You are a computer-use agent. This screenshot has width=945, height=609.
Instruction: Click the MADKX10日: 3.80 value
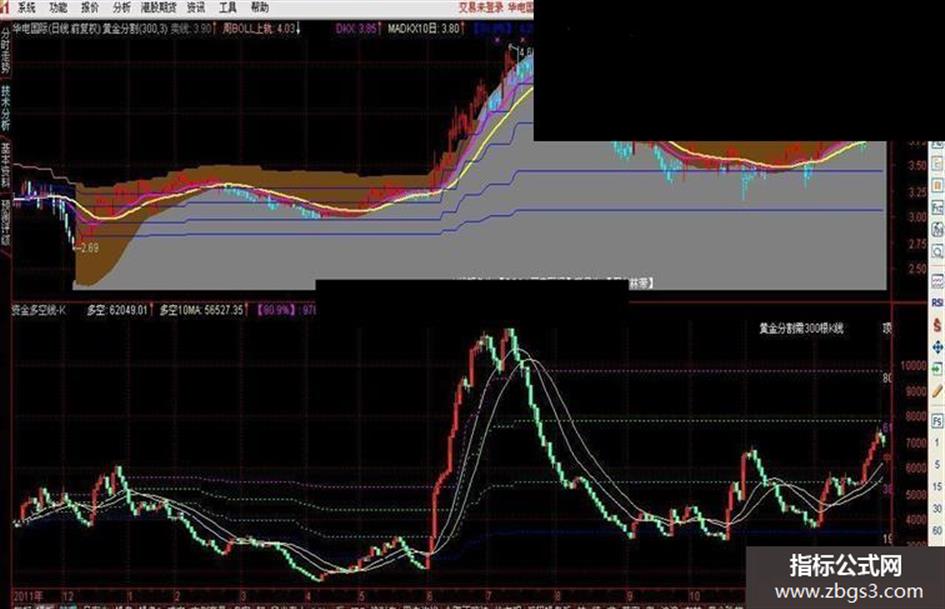[x=425, y=28]
